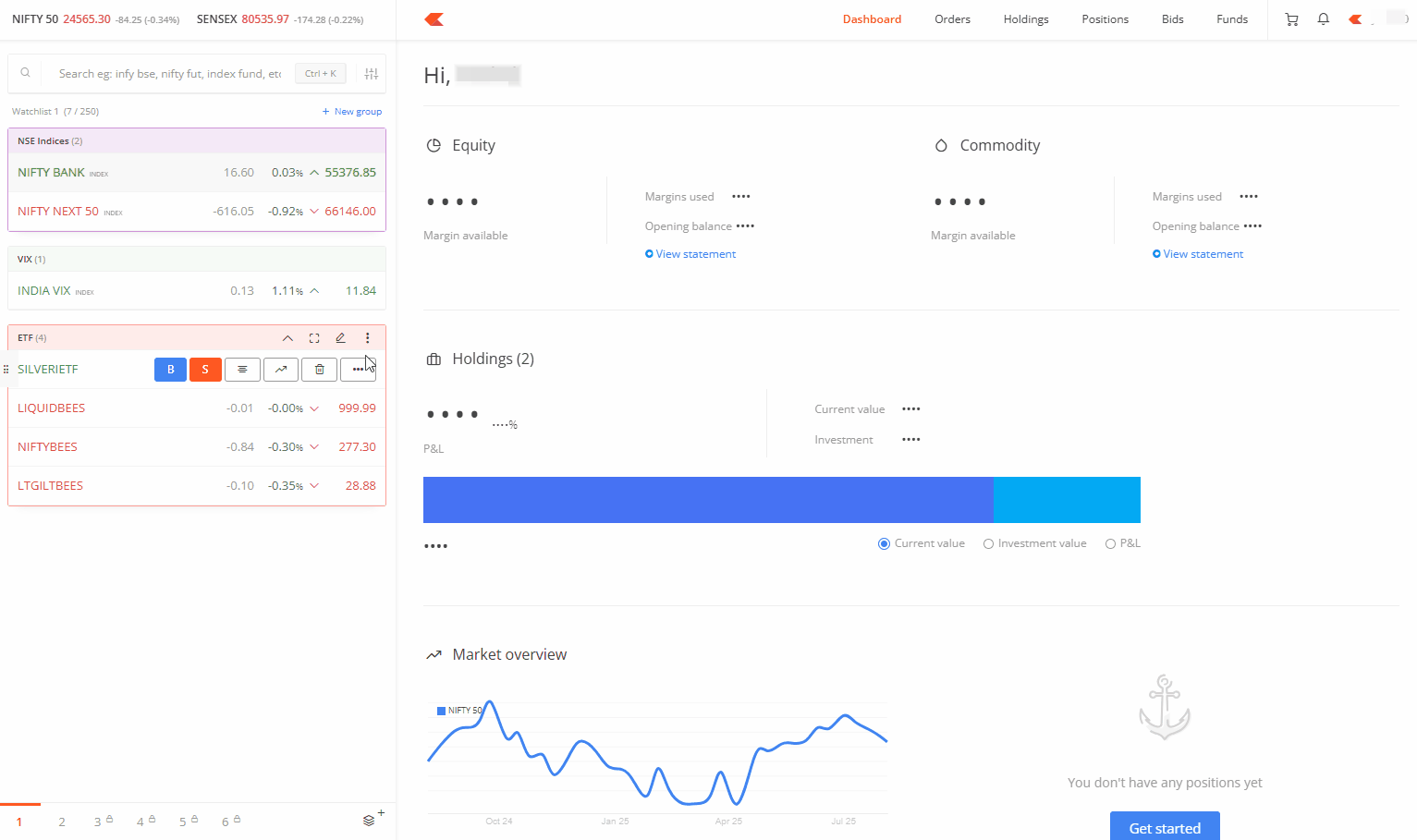Maximize the ETF group with fullscreen icon
The width and height of the screenshot is (1417, 840).
pos(314,338)
